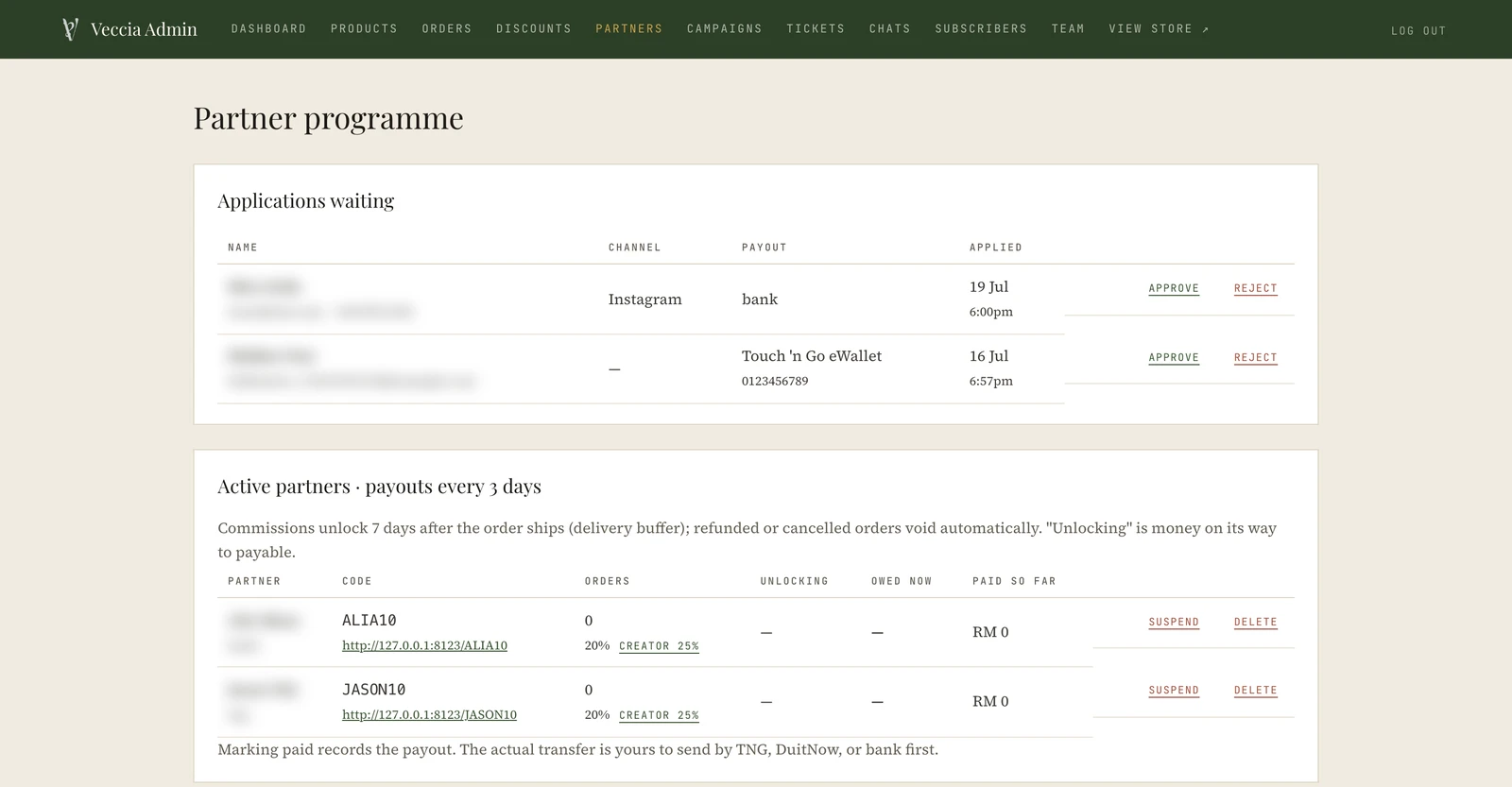Open the JASON10 referral URL
This screenshot has height=787, width=1512.
tap(429, 714)
